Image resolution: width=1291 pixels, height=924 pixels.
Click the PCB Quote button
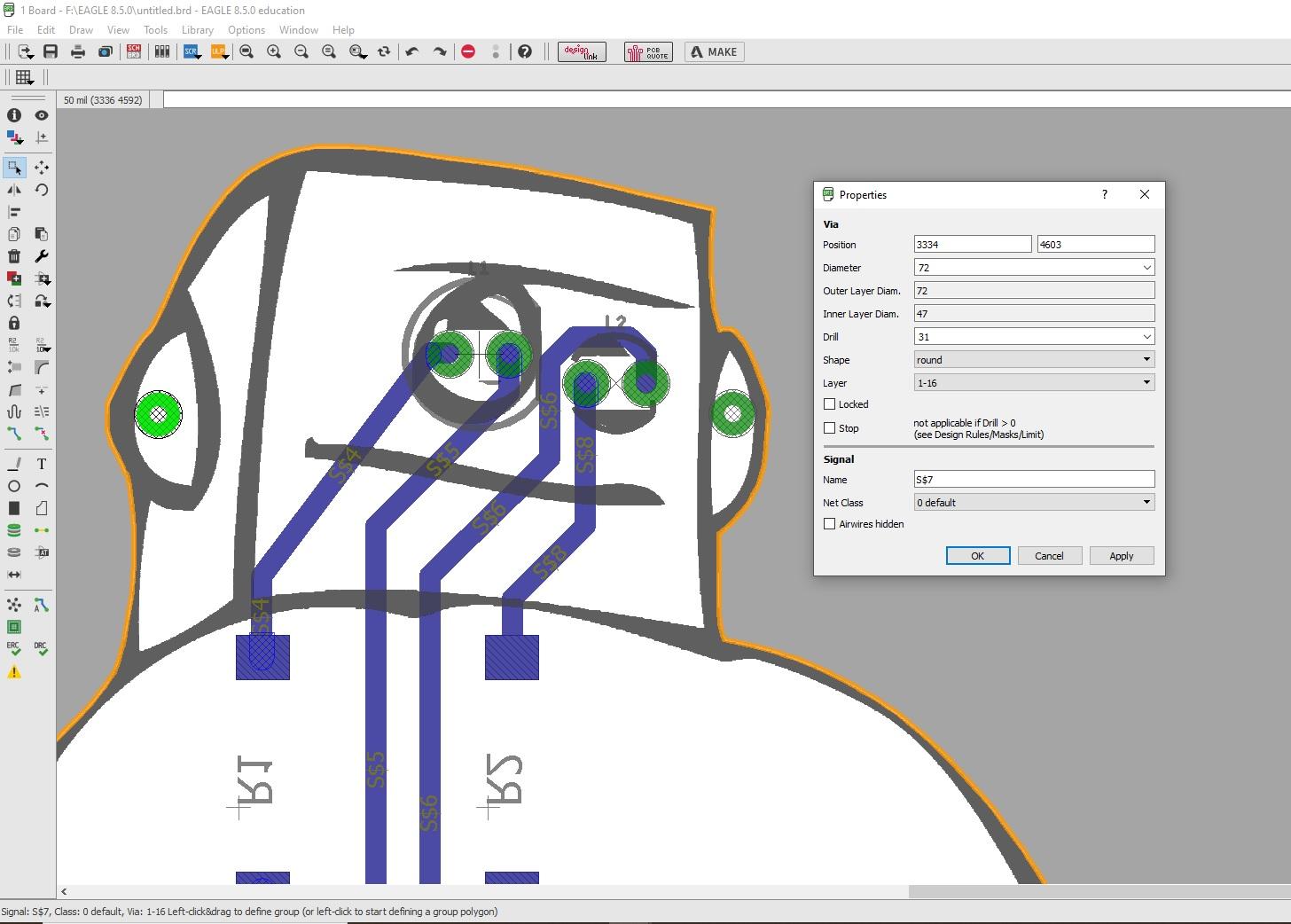[648, 51]
